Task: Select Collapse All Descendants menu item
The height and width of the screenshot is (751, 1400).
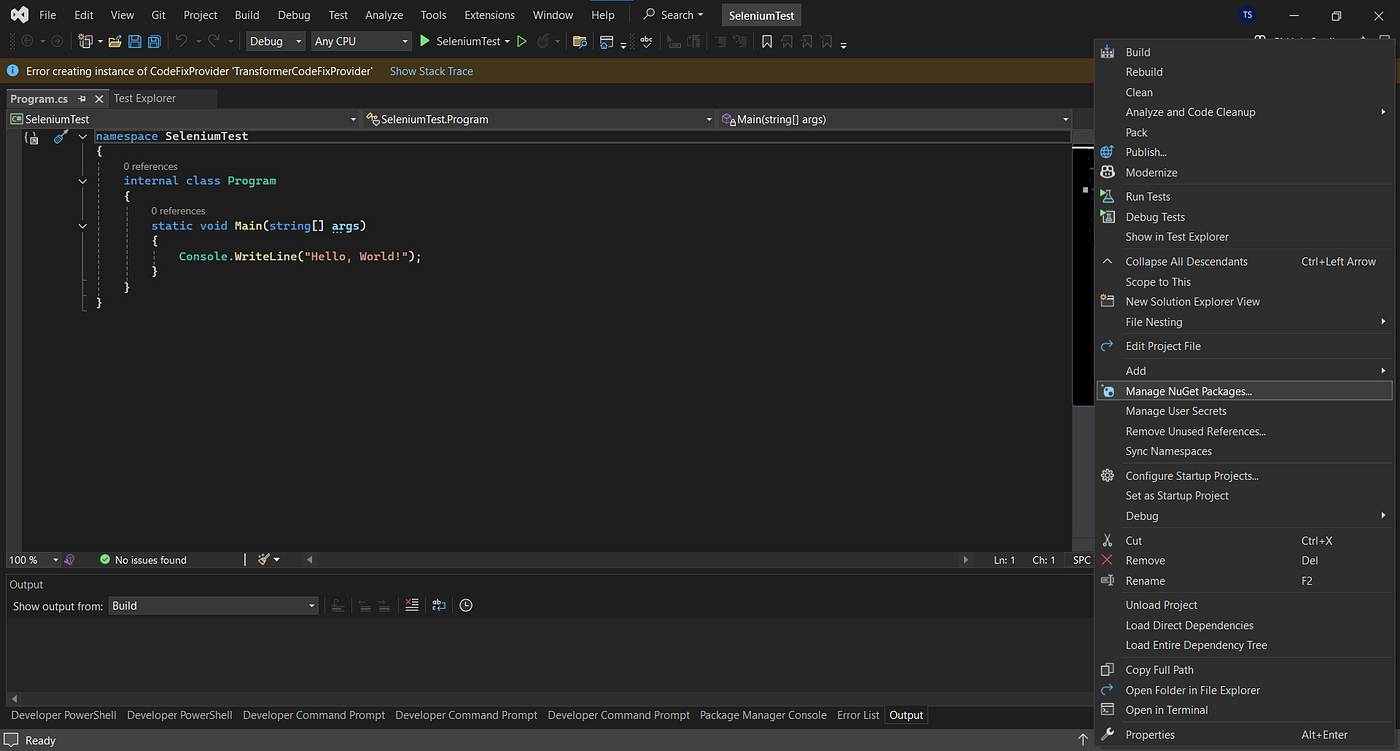Action: click(x=1244, y=261)
